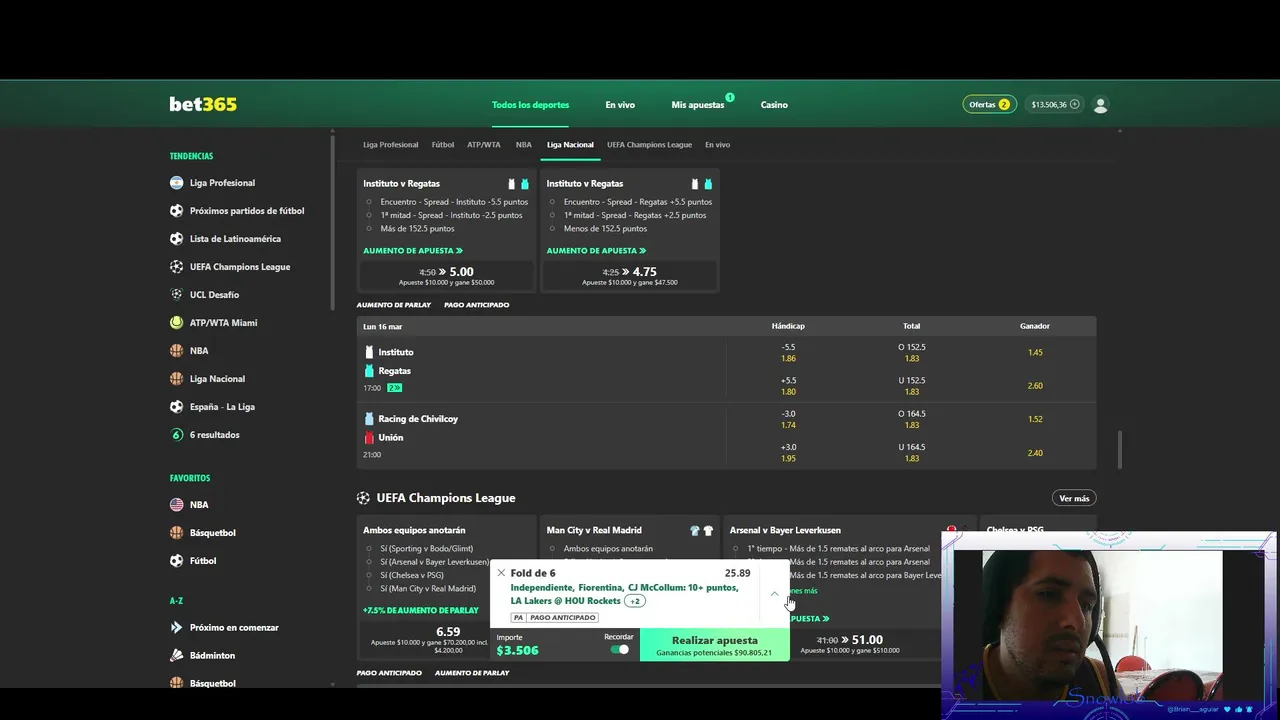The image size is (1280, 720).
Task: Click the soccer ball icon by UEFA Champions League heading
Action: (363, 498)
